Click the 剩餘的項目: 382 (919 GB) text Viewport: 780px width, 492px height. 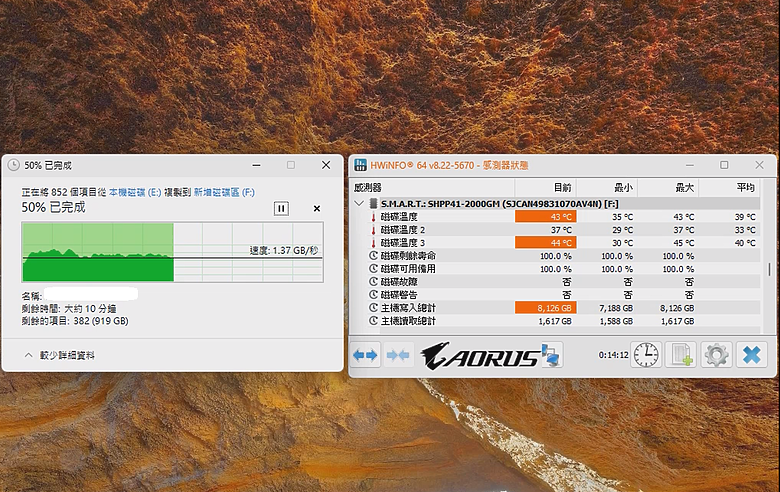(75, 321)
